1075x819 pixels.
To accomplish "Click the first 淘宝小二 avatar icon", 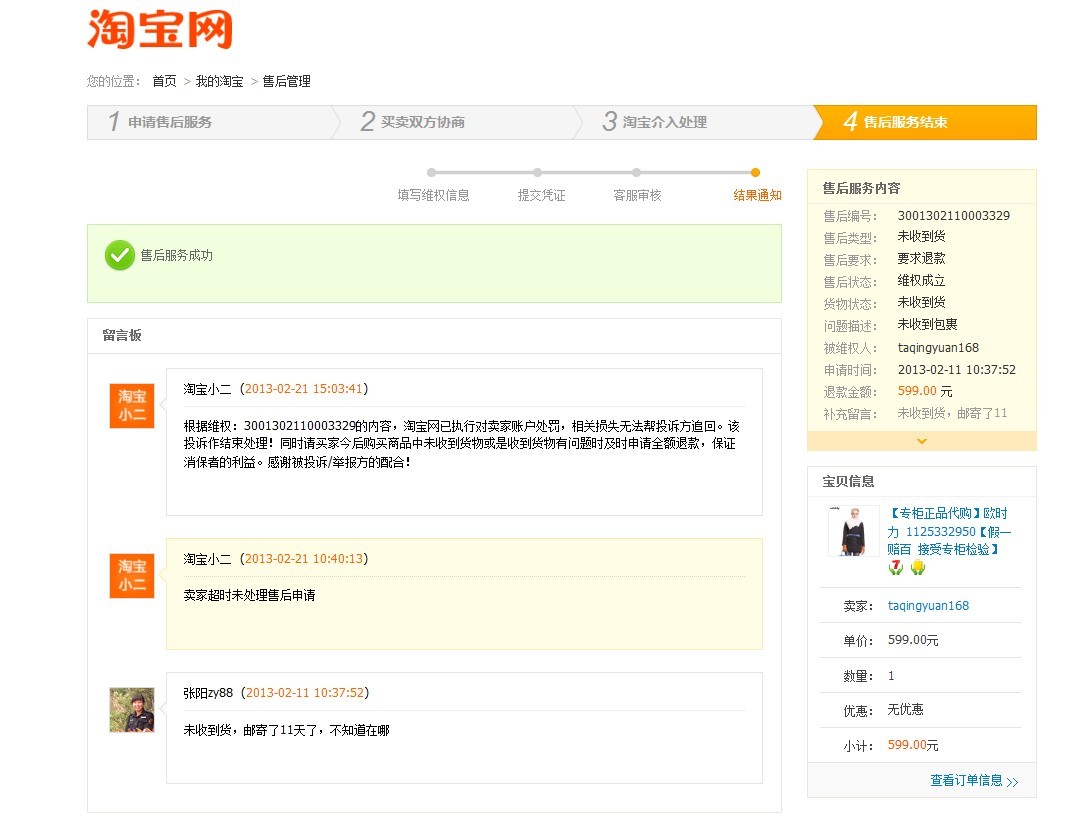I will pos(131,405).
